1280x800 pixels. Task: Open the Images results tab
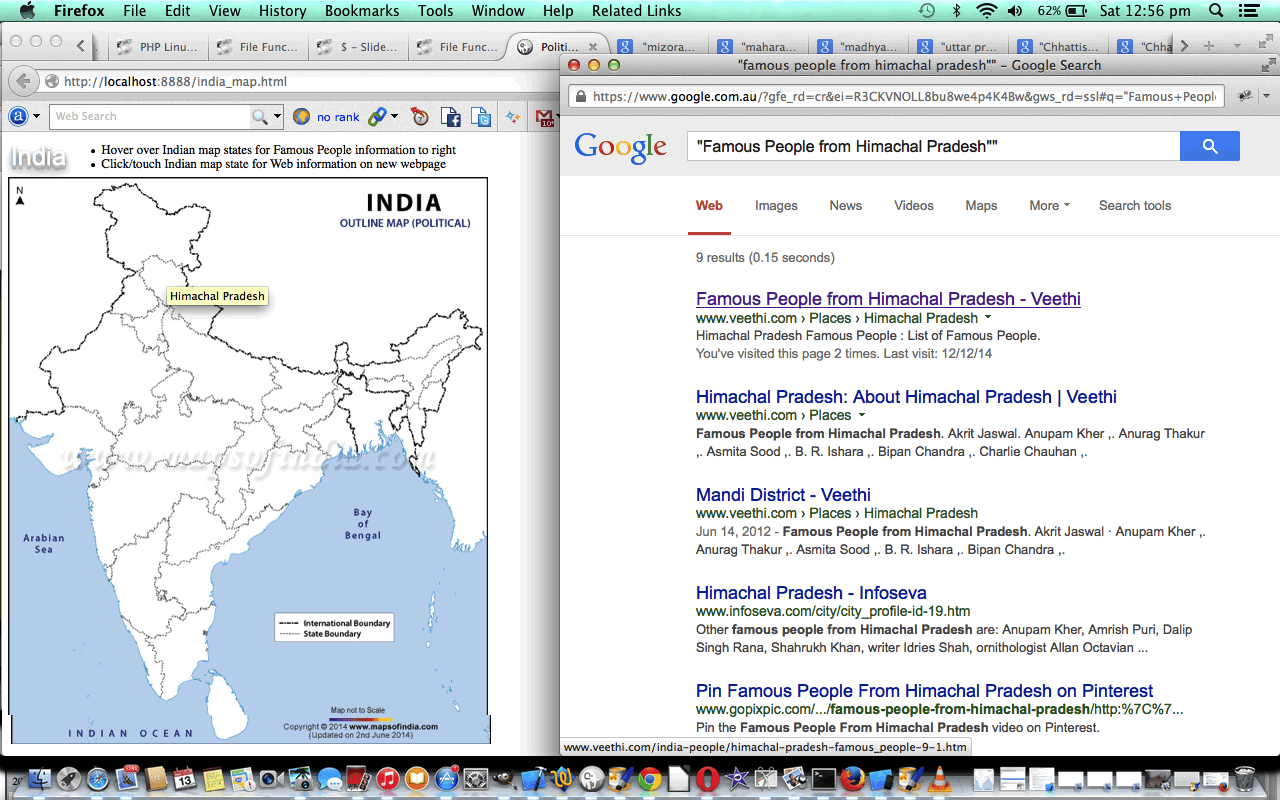[x=776, y=205]
